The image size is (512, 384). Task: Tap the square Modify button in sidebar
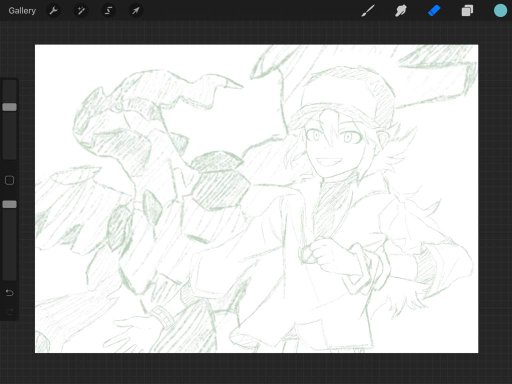click(x=9, y=180)
